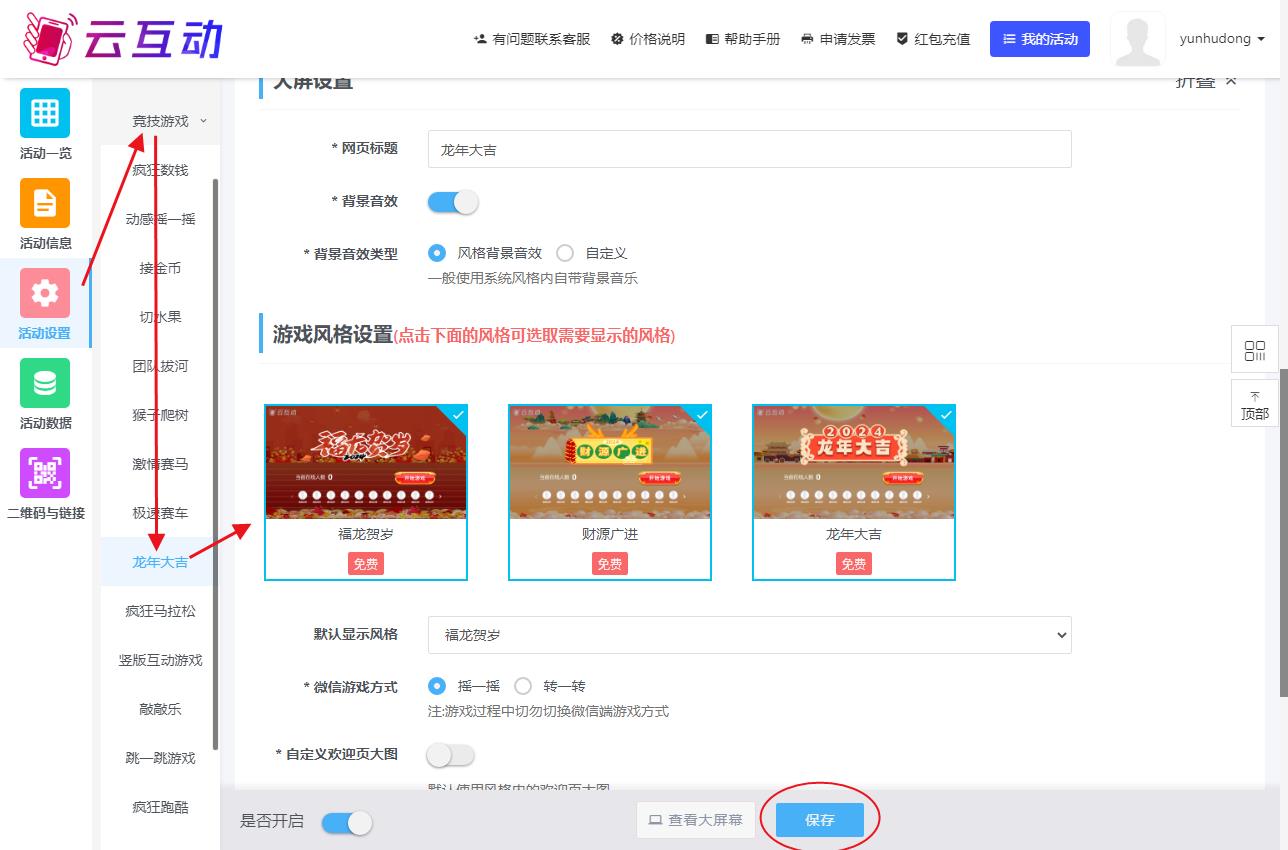
Task: Open 切水果 menu item
Action: click(x=160, y=317)
